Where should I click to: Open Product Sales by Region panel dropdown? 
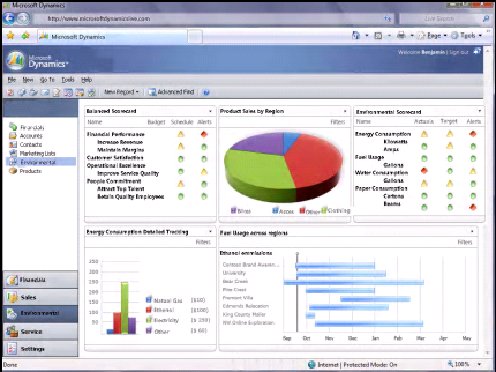(x=345, y=111)
